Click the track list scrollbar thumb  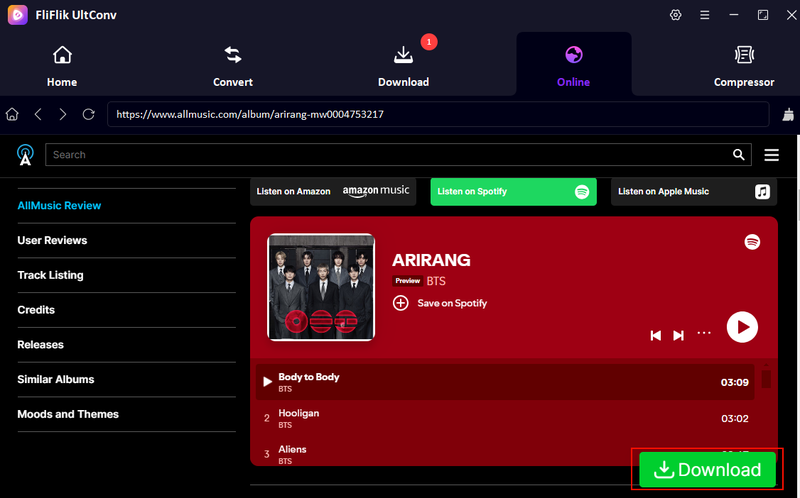tap(766, 379)
